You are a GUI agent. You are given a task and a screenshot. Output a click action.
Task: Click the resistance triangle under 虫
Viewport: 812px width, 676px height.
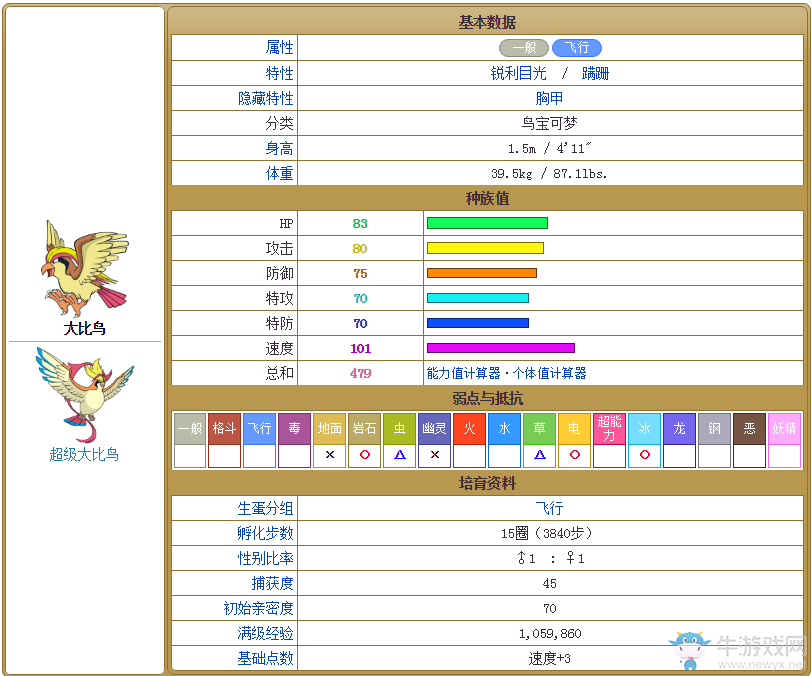point(400,454)
